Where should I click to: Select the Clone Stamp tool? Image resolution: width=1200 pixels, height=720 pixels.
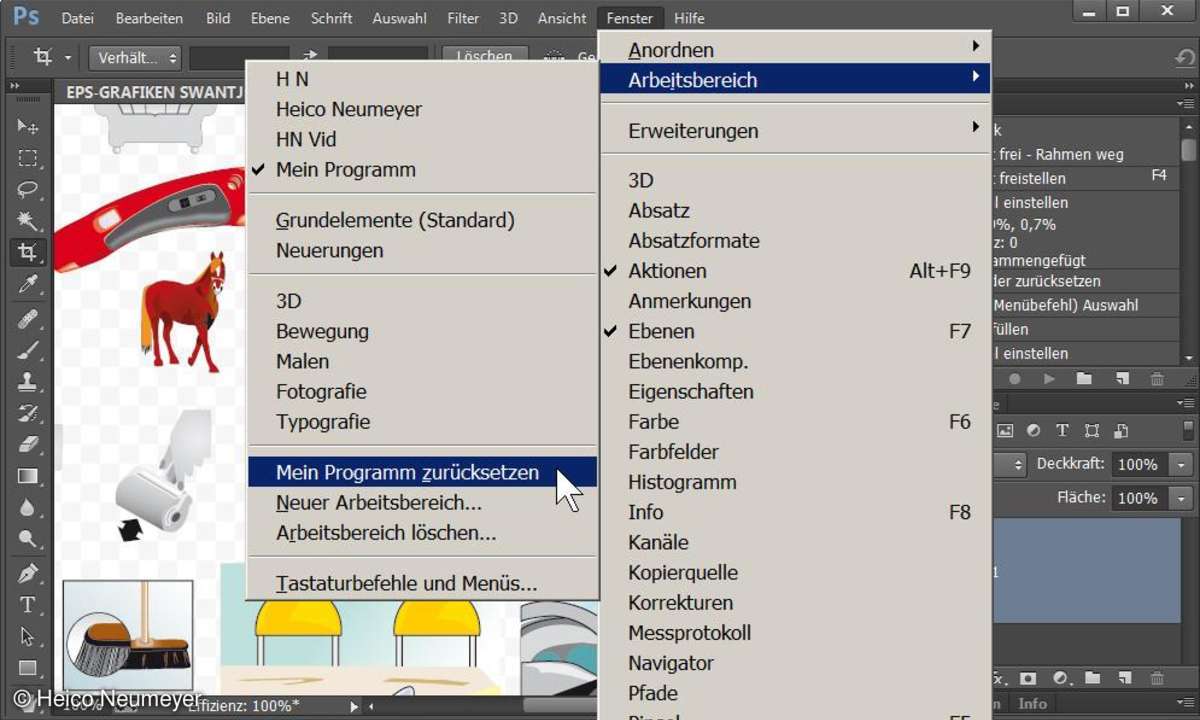point(27,381)
